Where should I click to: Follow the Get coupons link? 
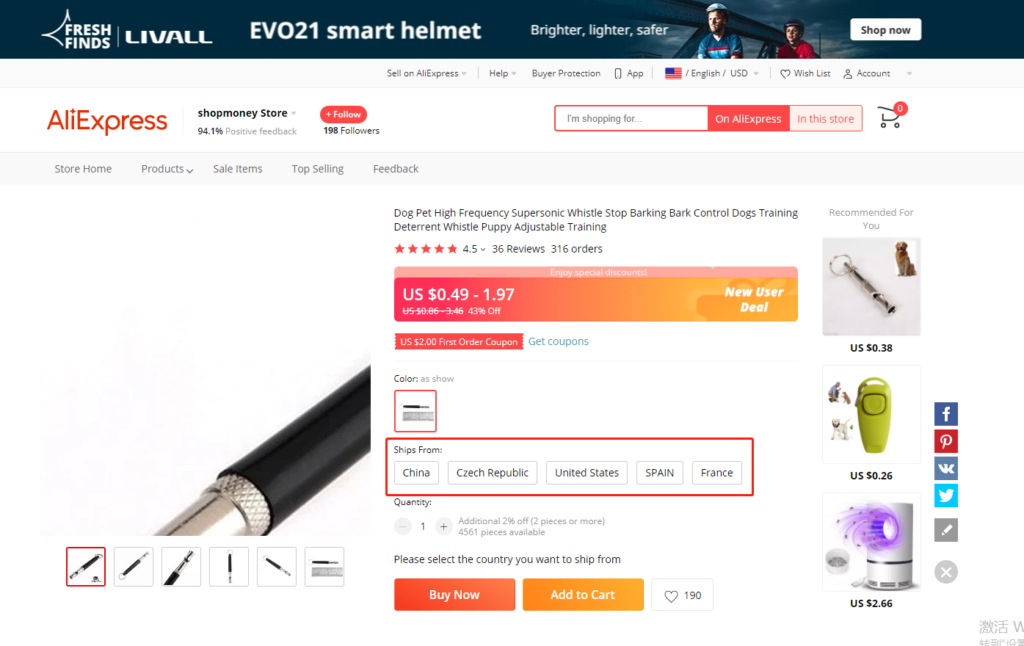click(x=558, y=342)
